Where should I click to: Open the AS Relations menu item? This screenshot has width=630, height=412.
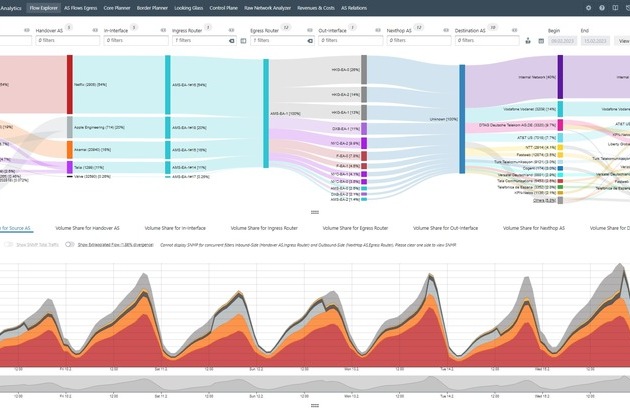pyautogui.click(x=354, y=8)
